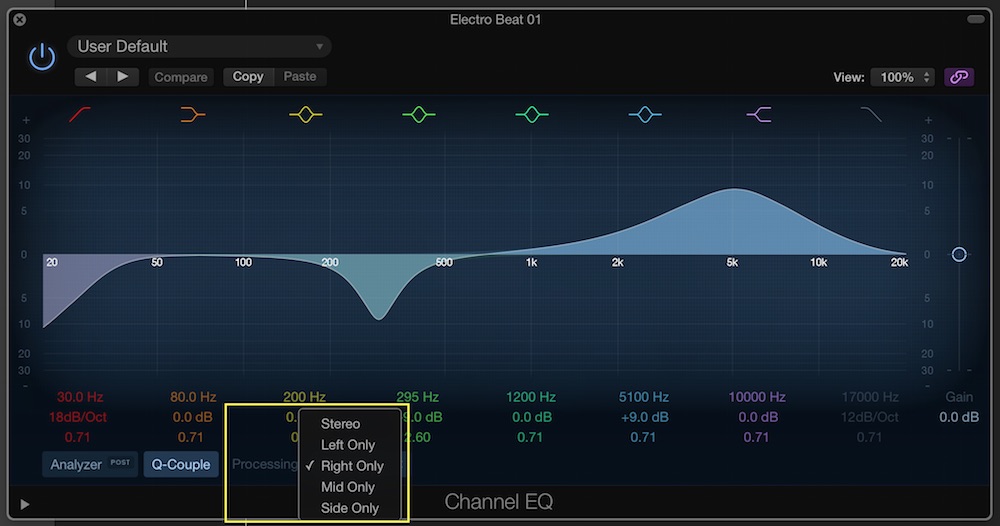The width and height of the screenshot is (1000, 526).
Task: Click the right plus scale icon
Action: pyautogui.click(x=929, y=120)
